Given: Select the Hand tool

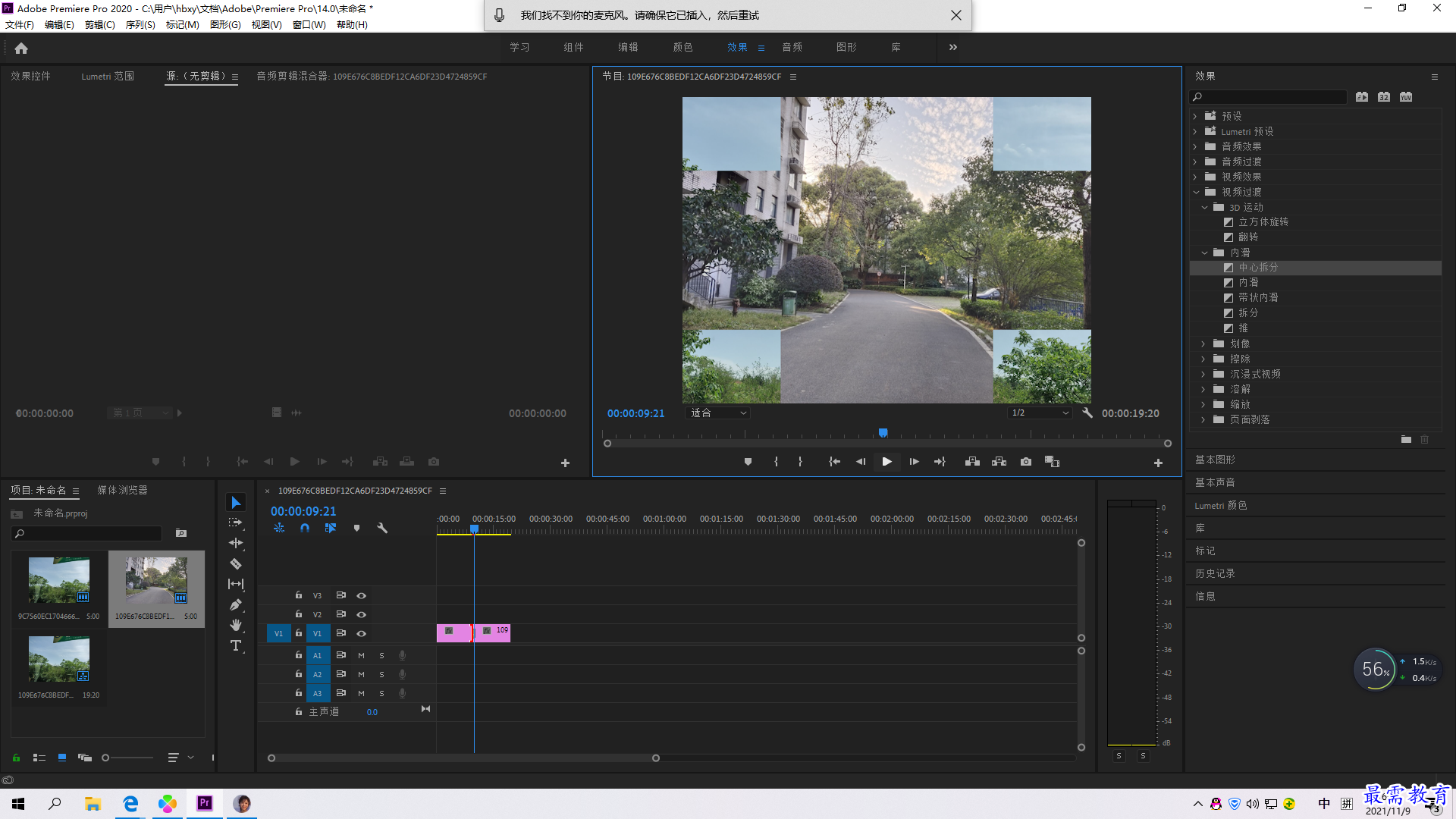Looking at the screenshot, I should [x=236, y=625].
